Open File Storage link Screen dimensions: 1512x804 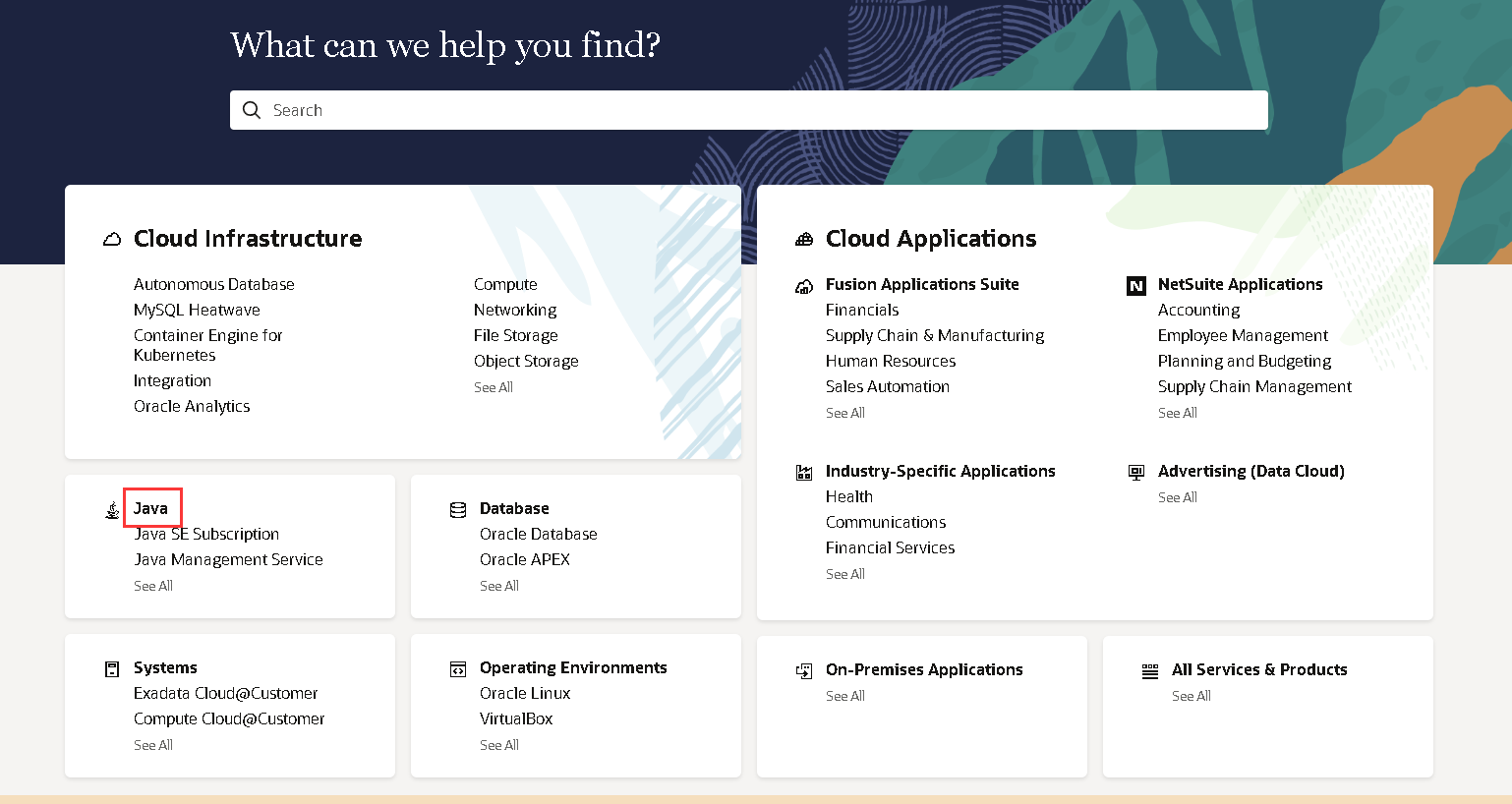point(516,335)
